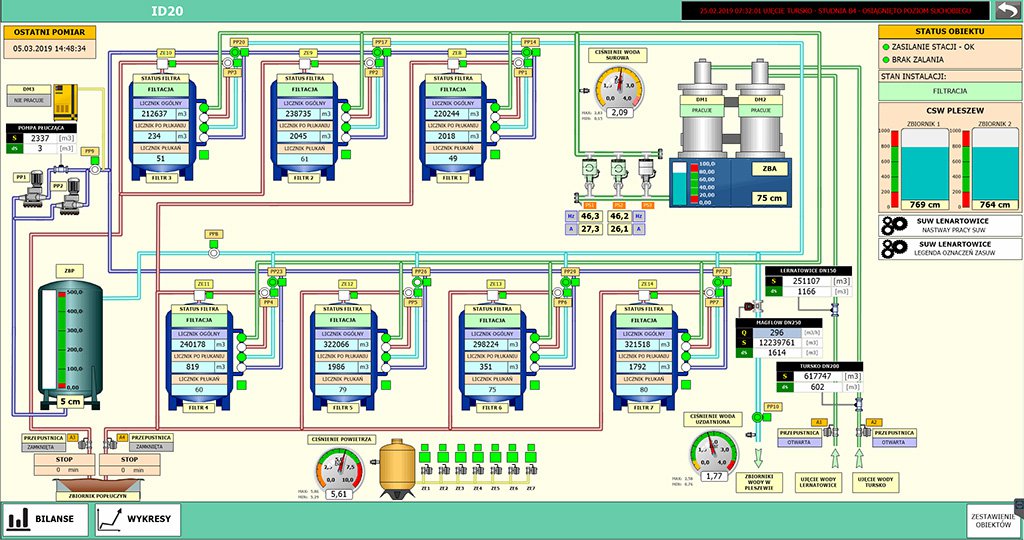Click gear icon beside Legenda oznaczeń
Viewport: 1024px width, 540px height.
[894, 249]
